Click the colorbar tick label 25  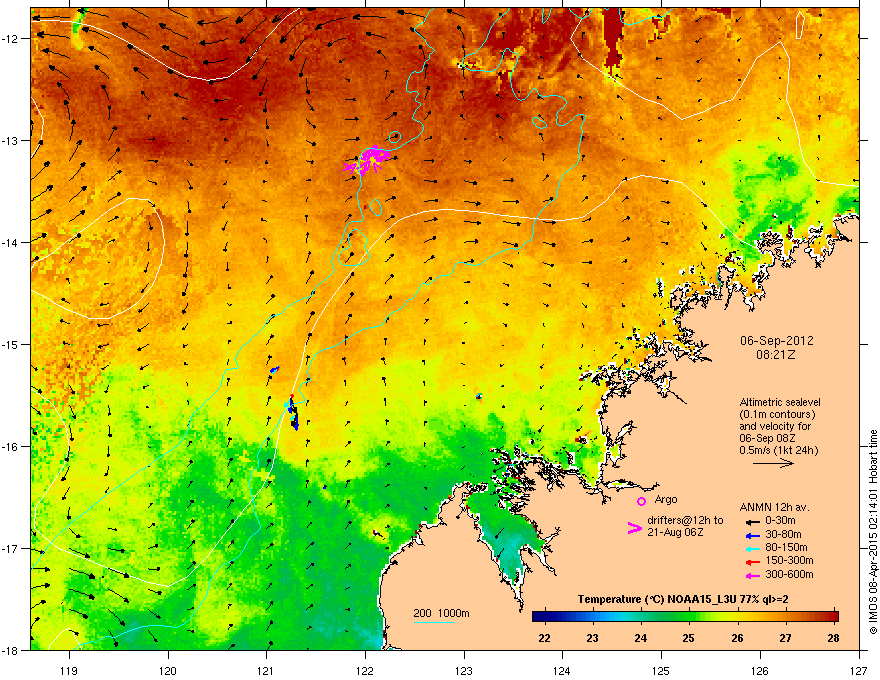[x=689, y=638]
